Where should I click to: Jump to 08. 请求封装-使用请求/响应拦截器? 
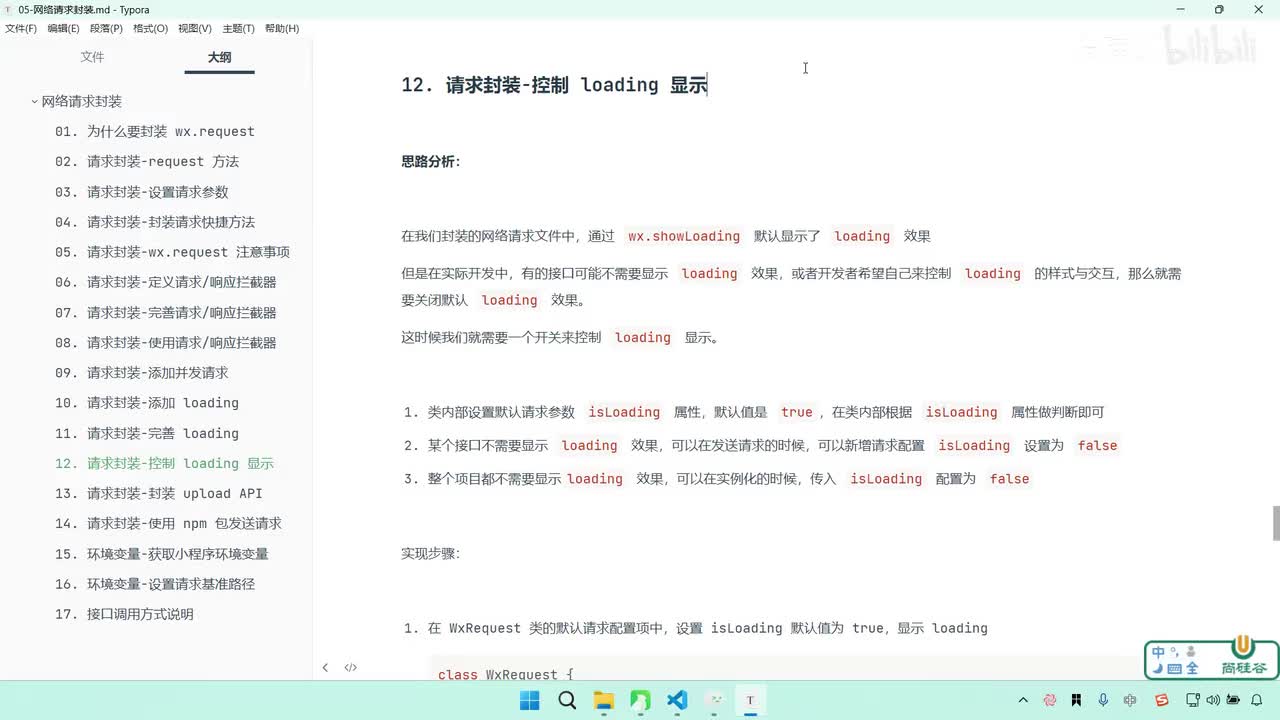166,343
